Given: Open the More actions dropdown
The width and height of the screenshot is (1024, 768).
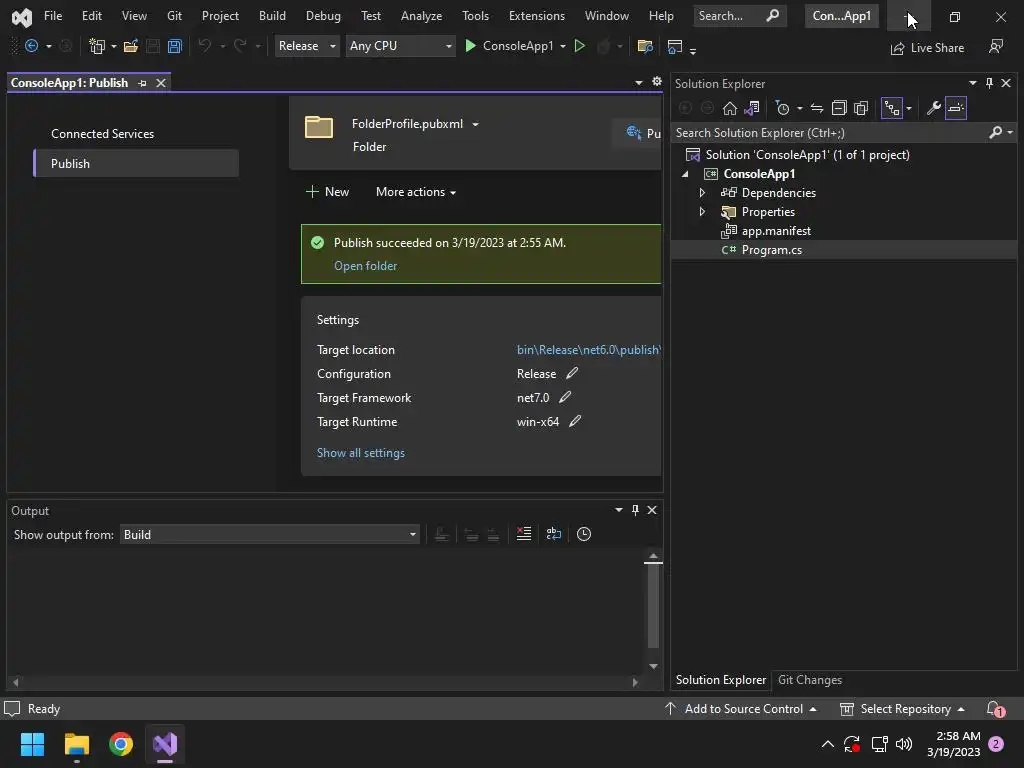Looking at the screenshot, I should pos(416,191).
